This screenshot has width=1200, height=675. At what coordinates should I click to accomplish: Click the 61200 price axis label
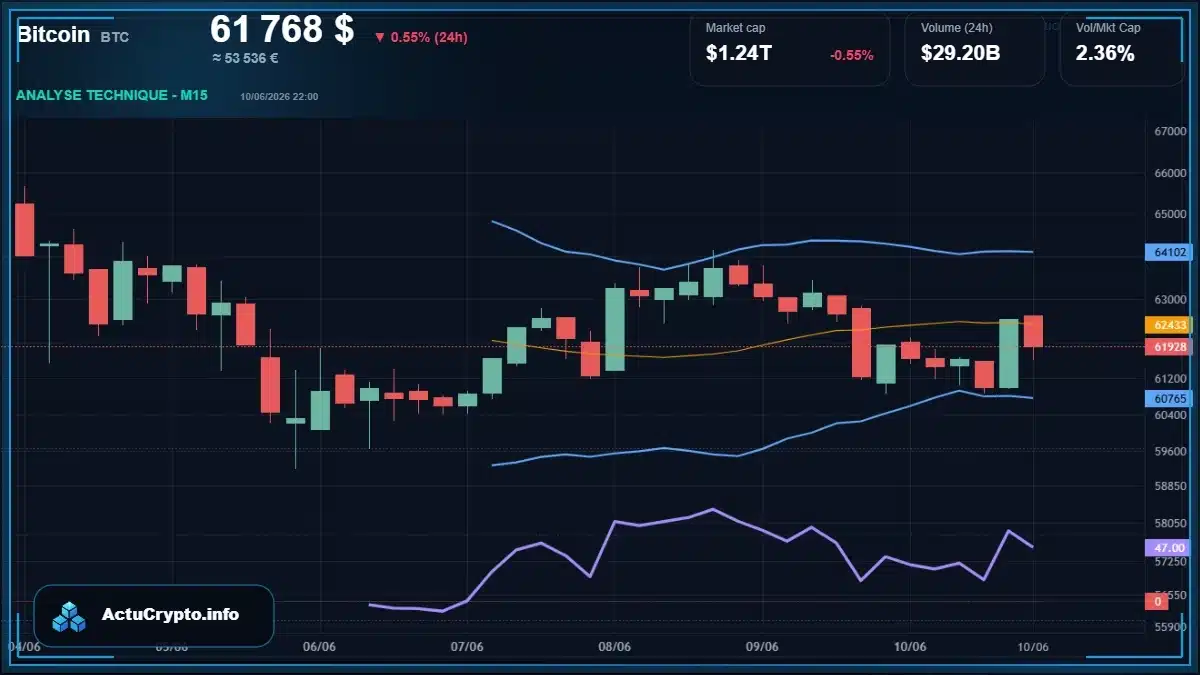[x=1169, y=378]
